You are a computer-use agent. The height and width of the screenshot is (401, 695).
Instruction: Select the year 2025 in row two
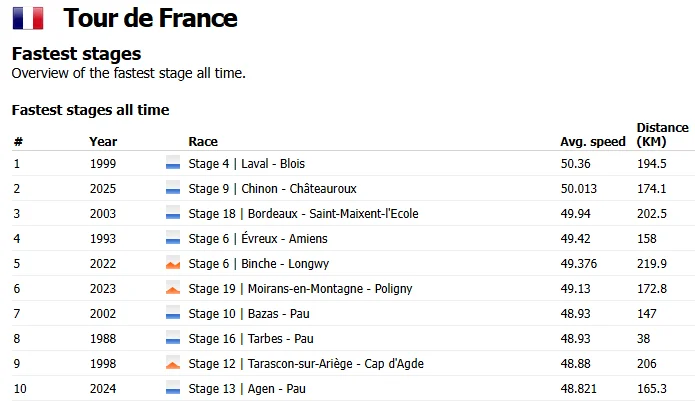103,189
